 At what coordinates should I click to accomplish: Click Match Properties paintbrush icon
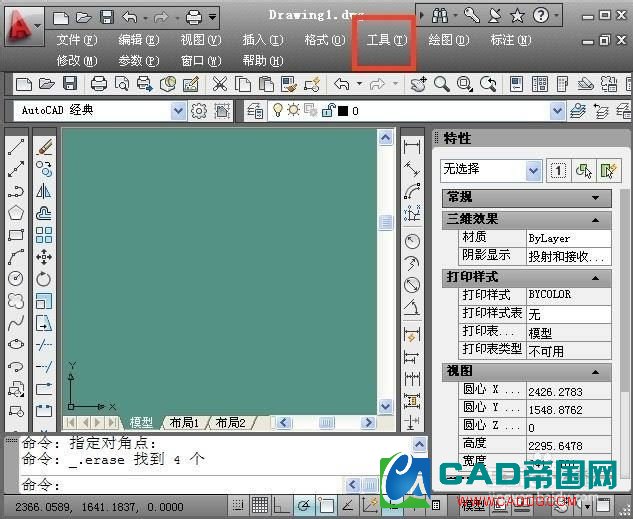289,84
